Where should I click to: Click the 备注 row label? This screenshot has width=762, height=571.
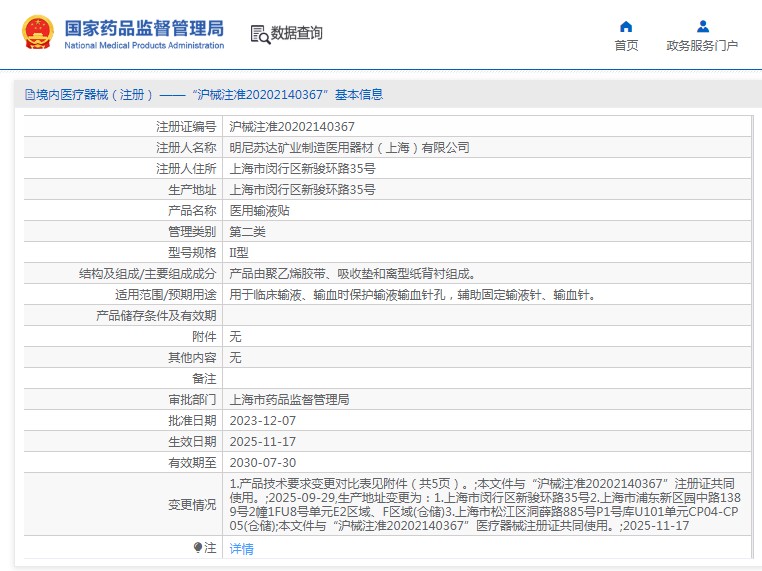coord(204,378)
